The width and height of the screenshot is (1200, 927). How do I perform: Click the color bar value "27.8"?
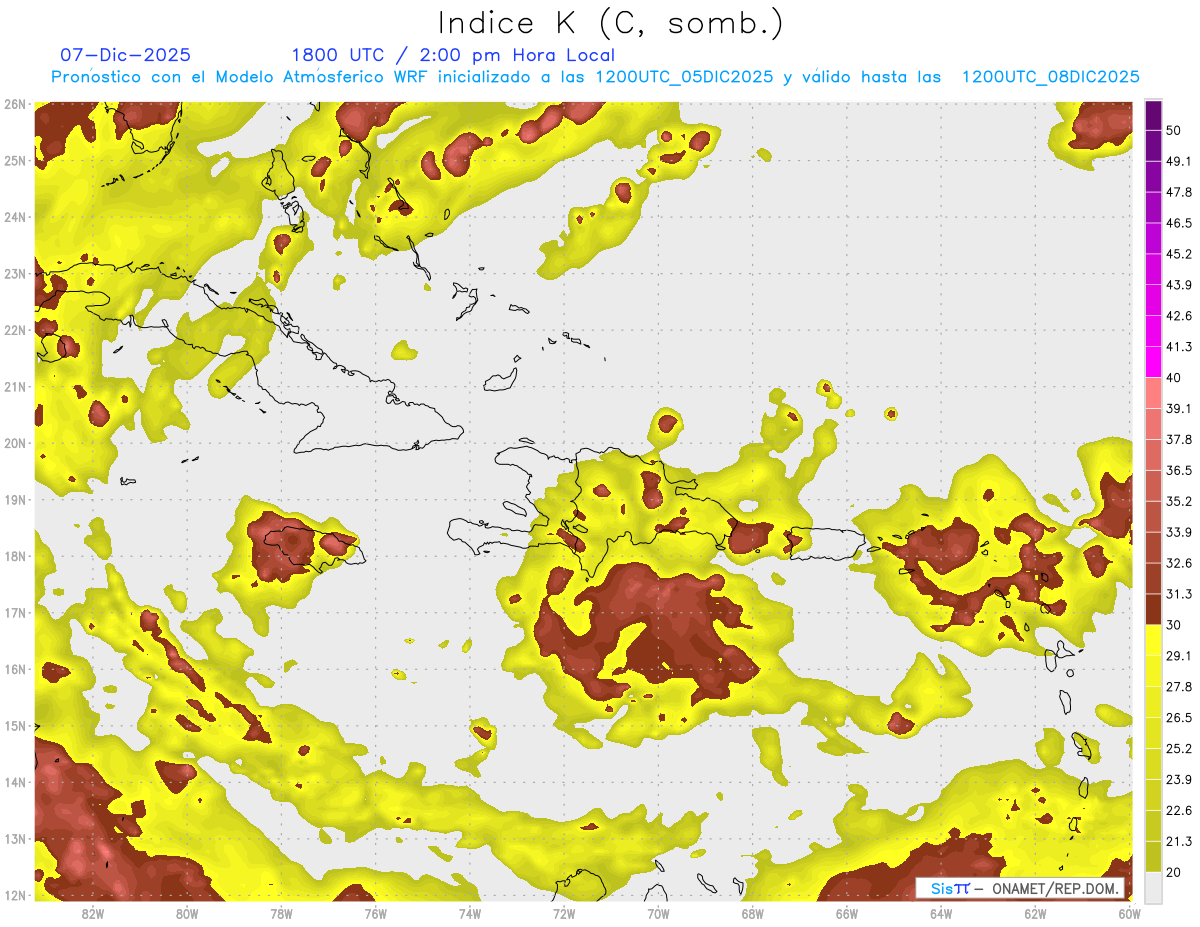pos(1179,687)
